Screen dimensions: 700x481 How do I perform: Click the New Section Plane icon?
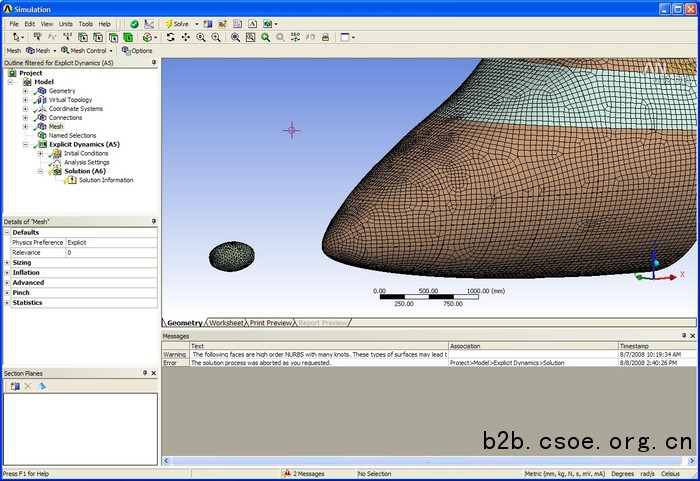click(15, 385)
